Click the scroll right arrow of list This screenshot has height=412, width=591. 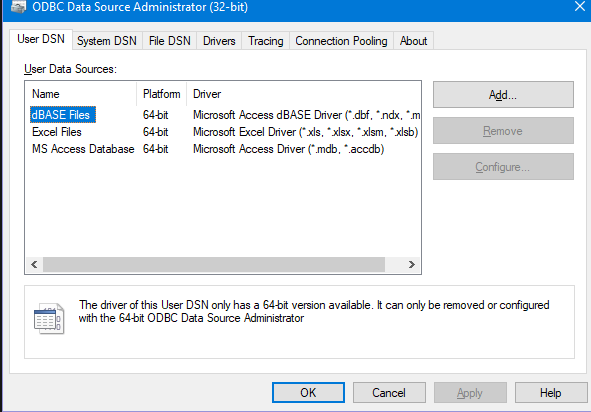click(x=412, y=264)
